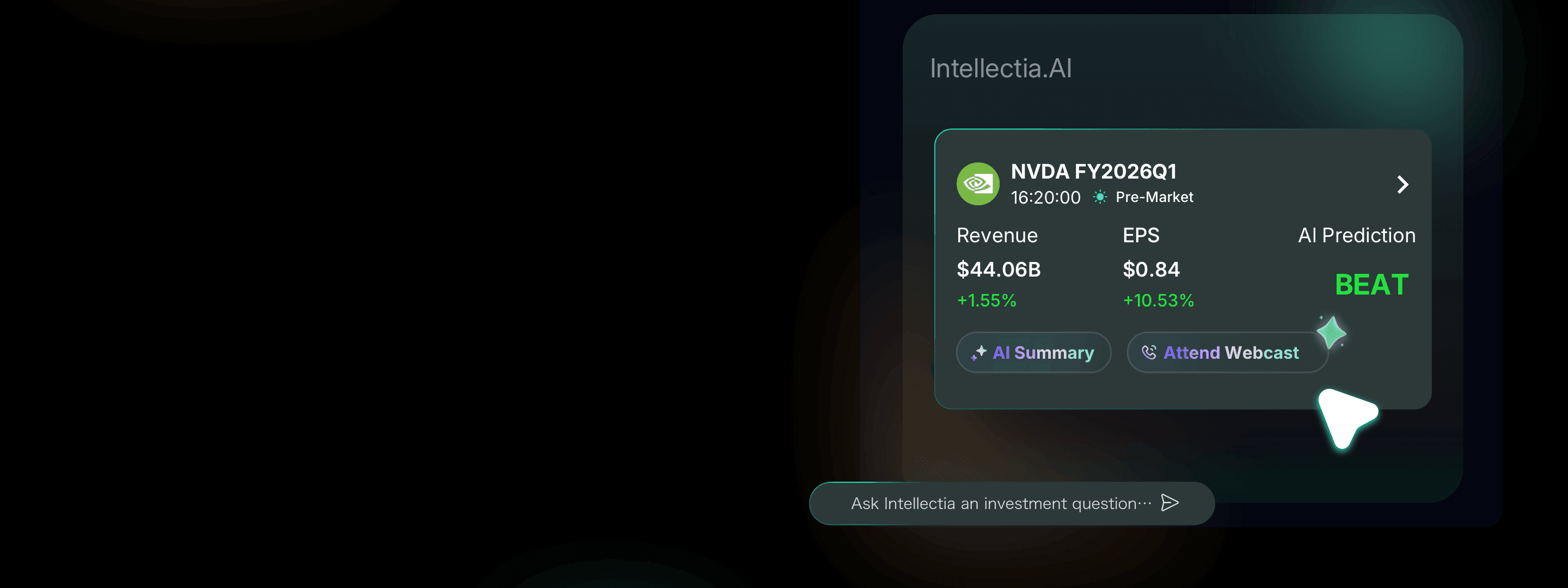Click the 16:20:00 time label

1045,198
